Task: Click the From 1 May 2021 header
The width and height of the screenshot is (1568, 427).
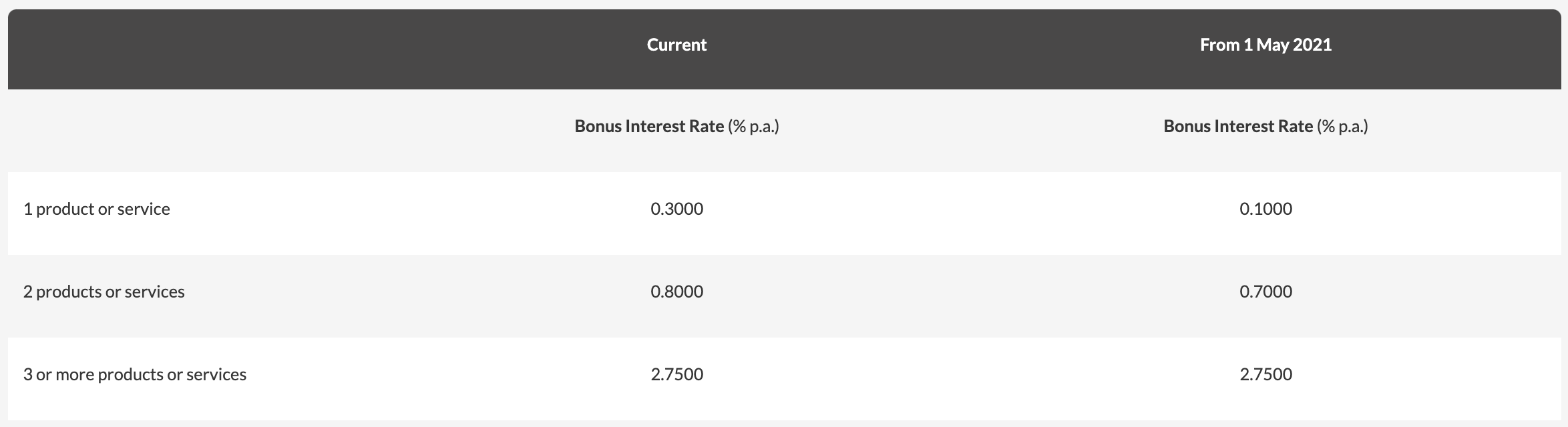Action: click(1265, 45)
